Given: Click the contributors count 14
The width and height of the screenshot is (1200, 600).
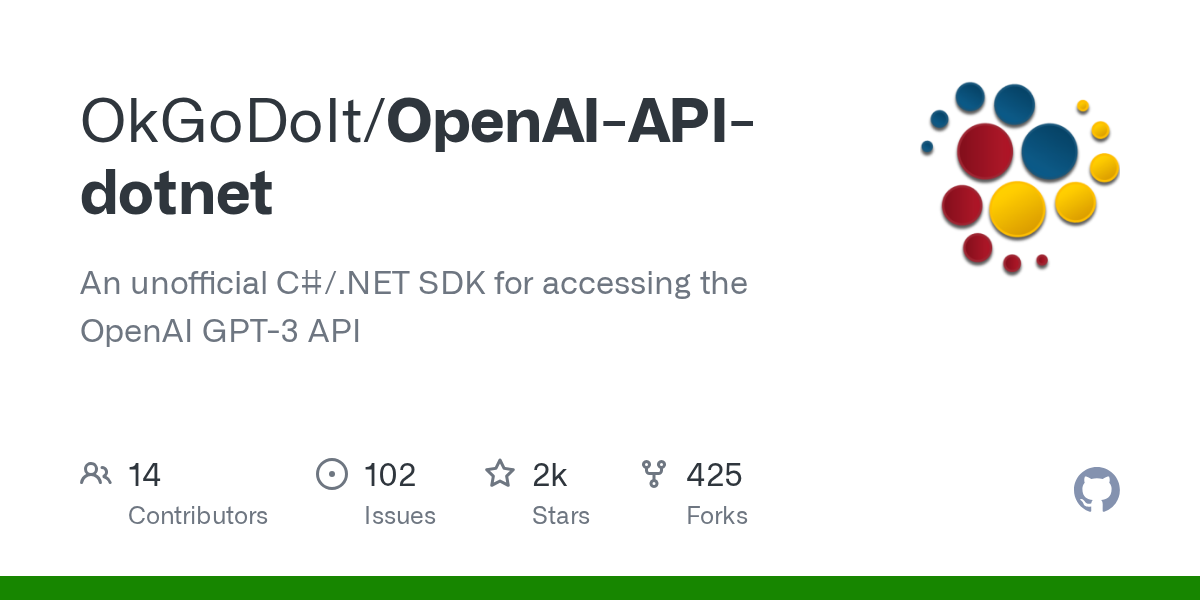Looking at the screenshot, I should click(x=145, y=475).
